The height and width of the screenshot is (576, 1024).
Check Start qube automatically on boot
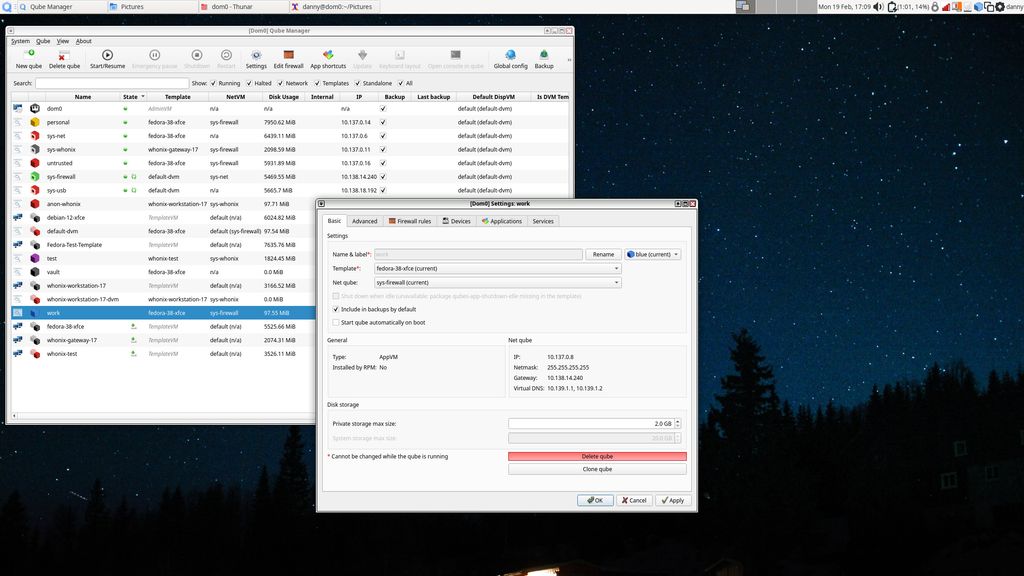pos(337,321)
